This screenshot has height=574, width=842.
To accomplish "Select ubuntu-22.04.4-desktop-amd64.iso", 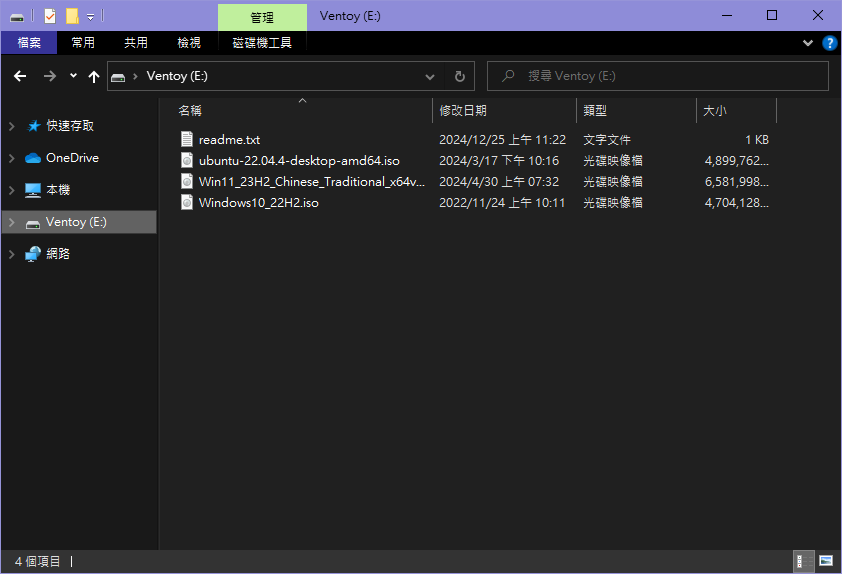I will pos(299,161).
